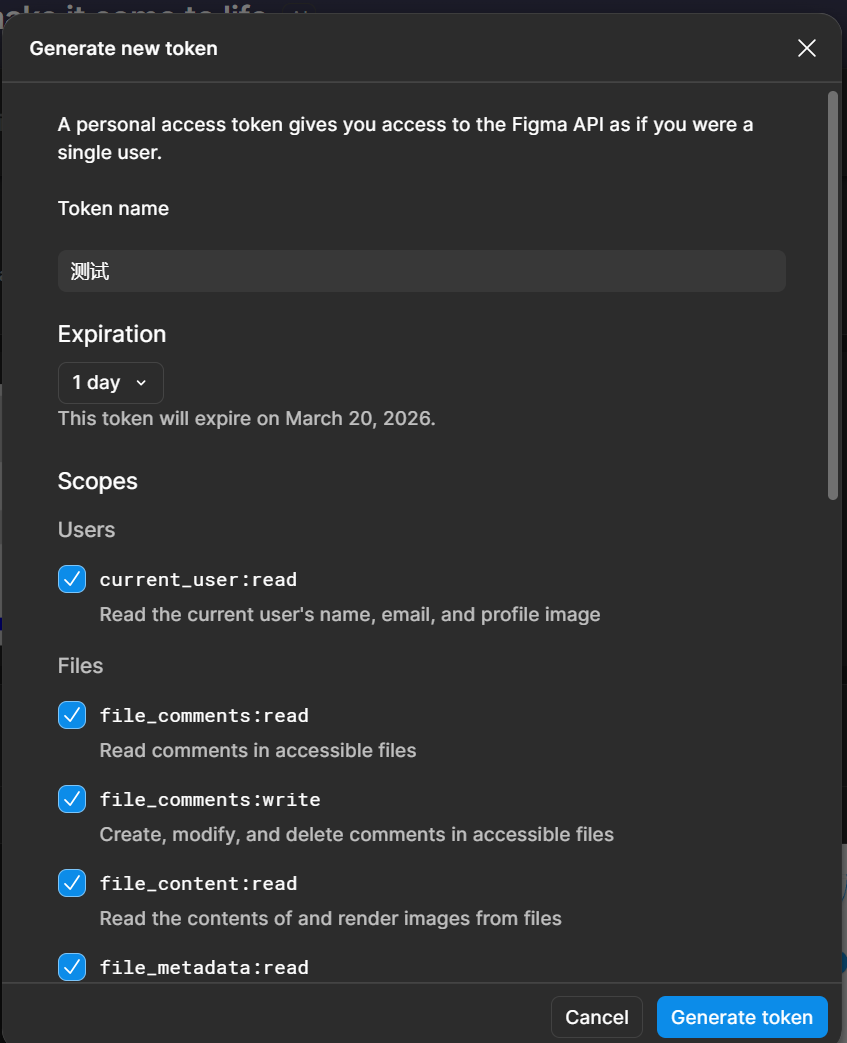This screenshot has width=847, height=1043.
Task: Uncheck the current_user:read checkbox
Action: (72, 579)
